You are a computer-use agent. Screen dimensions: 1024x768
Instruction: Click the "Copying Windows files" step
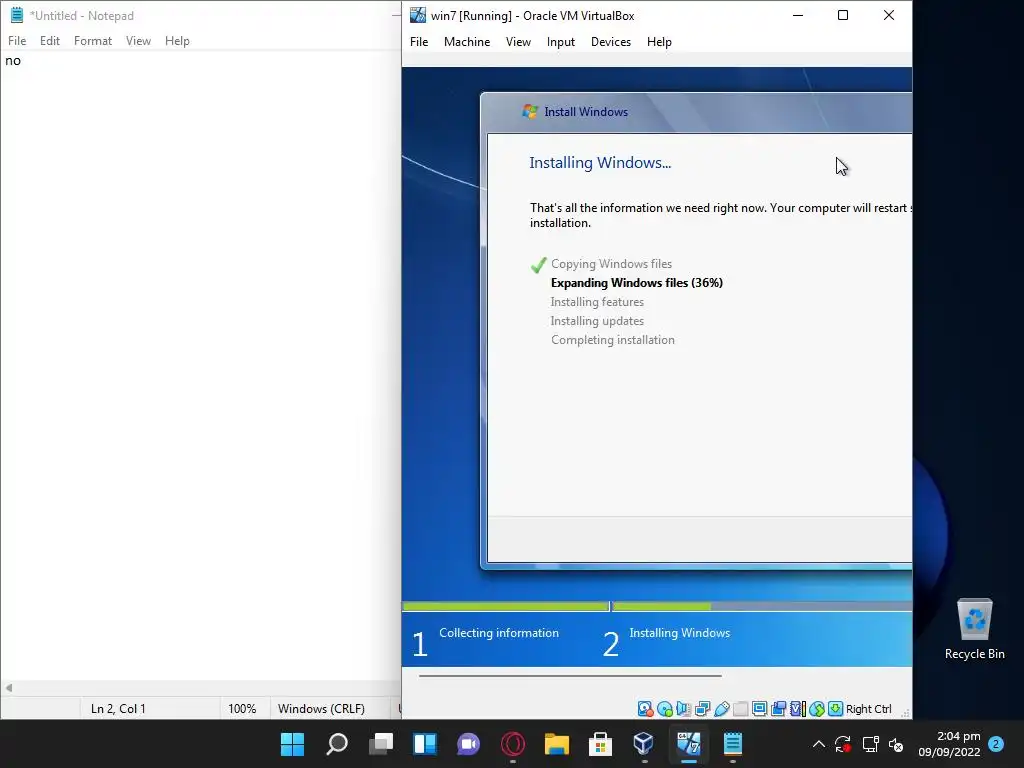(611, 264)
